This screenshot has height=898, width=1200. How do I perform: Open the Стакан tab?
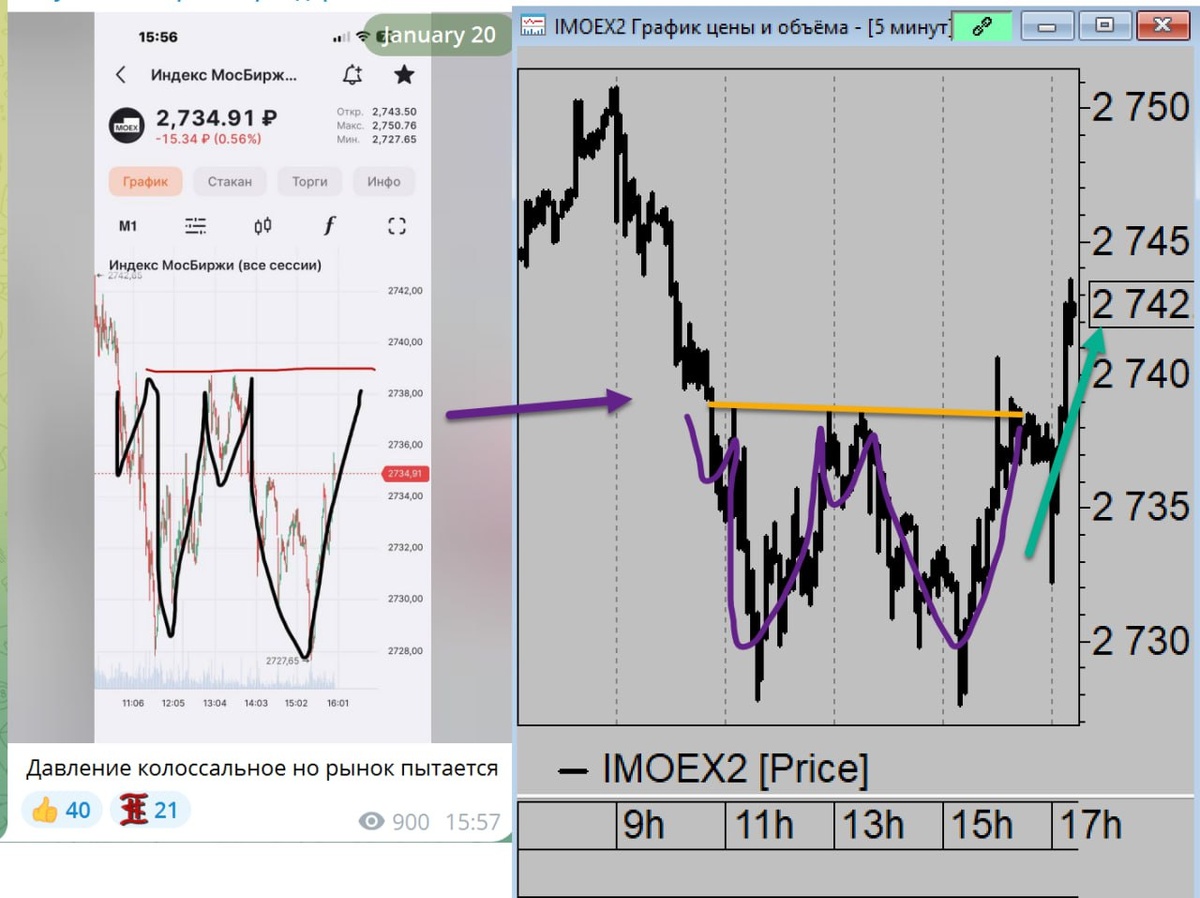pyautogui.click(x=230, y=182)
